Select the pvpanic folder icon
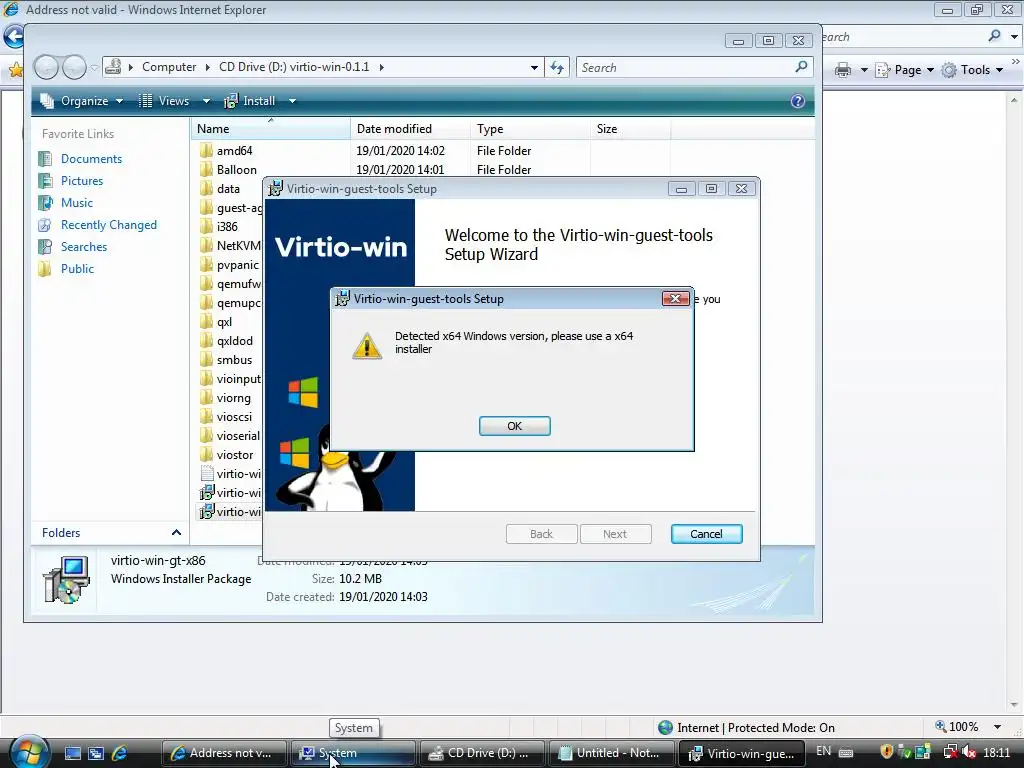 point(206,264)
